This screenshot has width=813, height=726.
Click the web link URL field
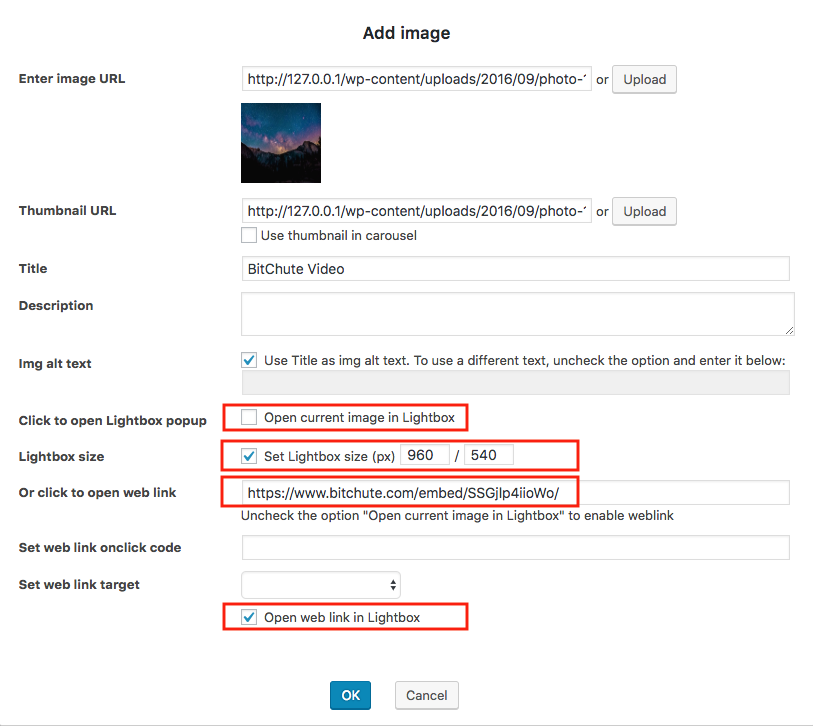(515, 493)
